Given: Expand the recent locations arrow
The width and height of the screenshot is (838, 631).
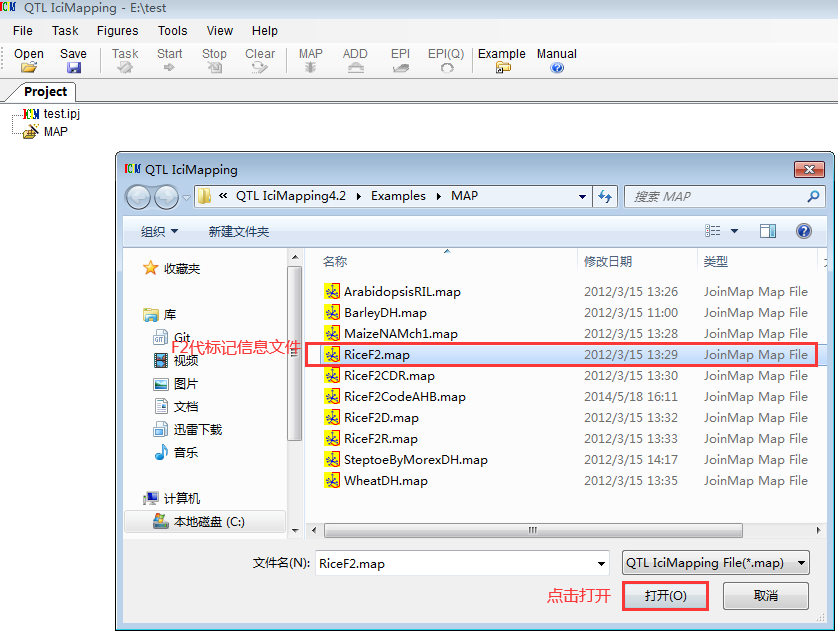Looking at the screenshot, I should pos(186,197).
